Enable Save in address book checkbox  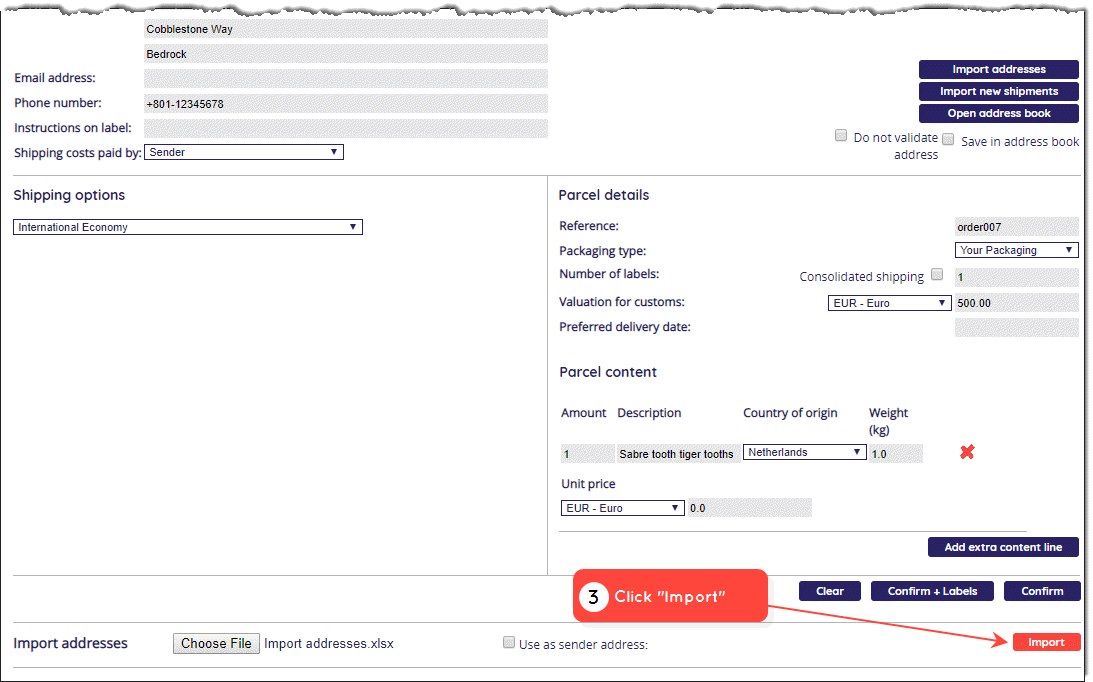948,139
